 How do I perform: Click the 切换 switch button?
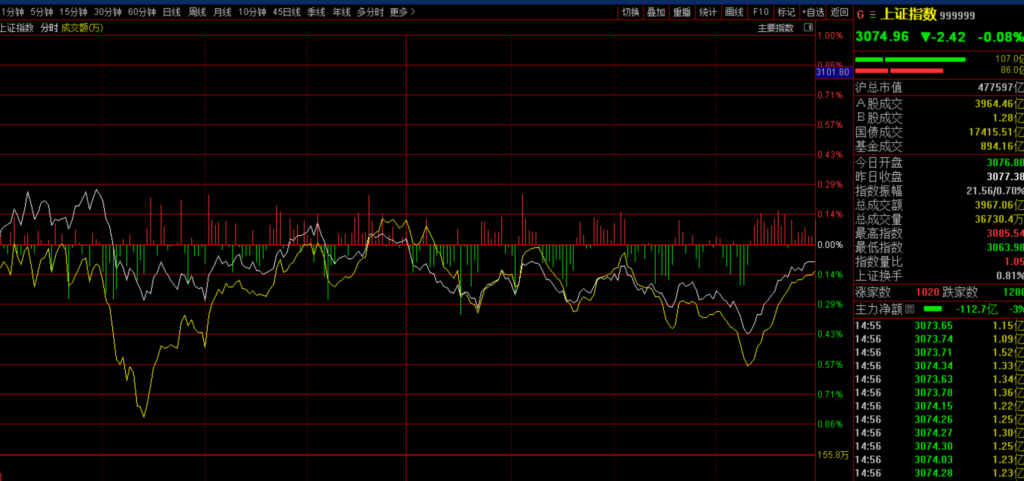tap(630, 12)
